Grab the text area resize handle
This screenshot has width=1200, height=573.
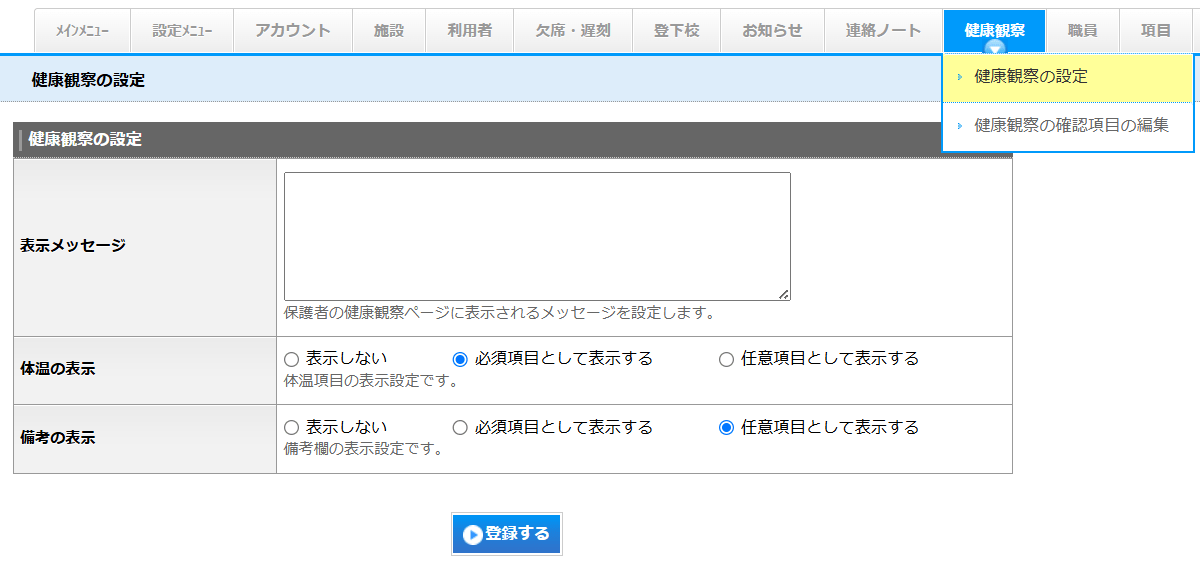pos(784,294)
